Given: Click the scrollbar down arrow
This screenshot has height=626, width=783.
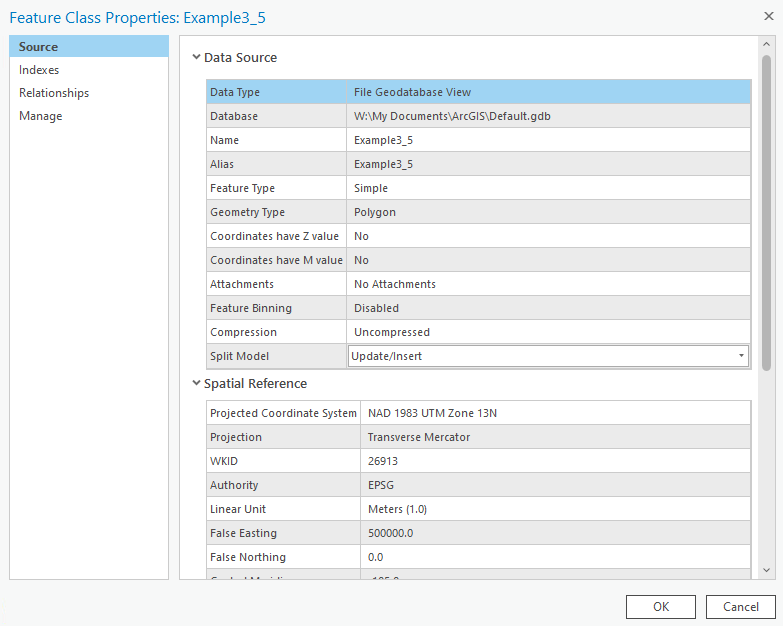Looking at the screenshot, I should tap(766, 570).
